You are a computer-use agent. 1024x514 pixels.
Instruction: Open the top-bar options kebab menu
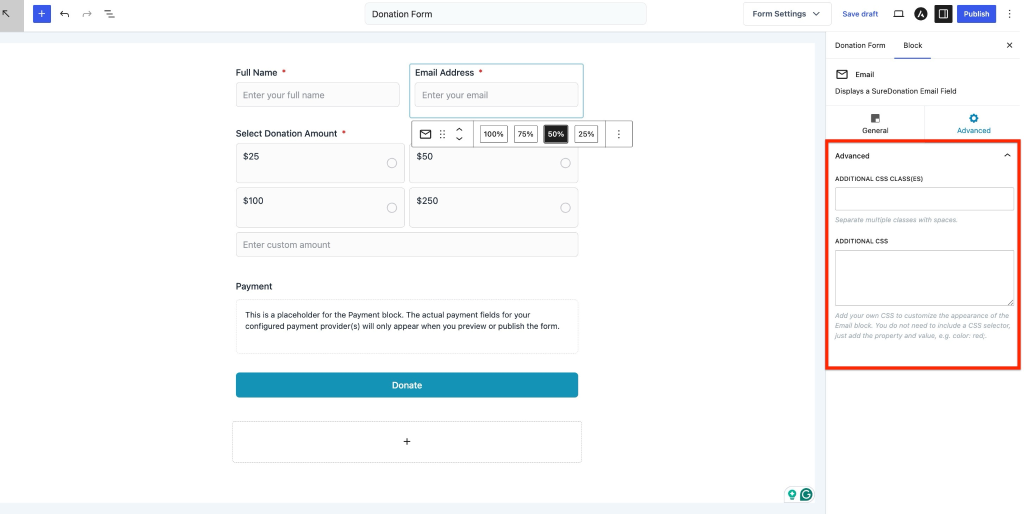coord(1010,14)
